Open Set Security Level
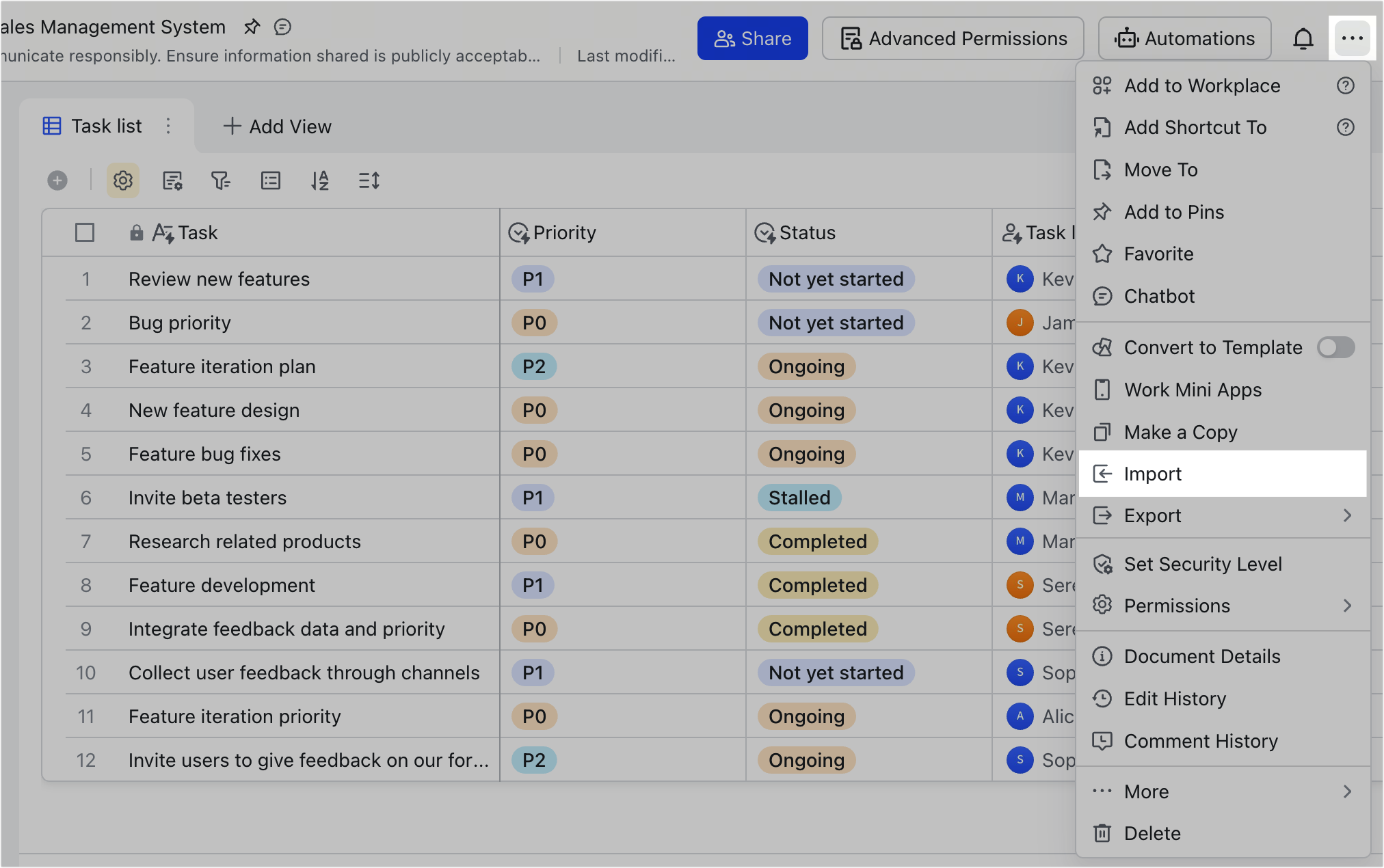This screenshot has width=1384, height=868. tap(1223, 564)
